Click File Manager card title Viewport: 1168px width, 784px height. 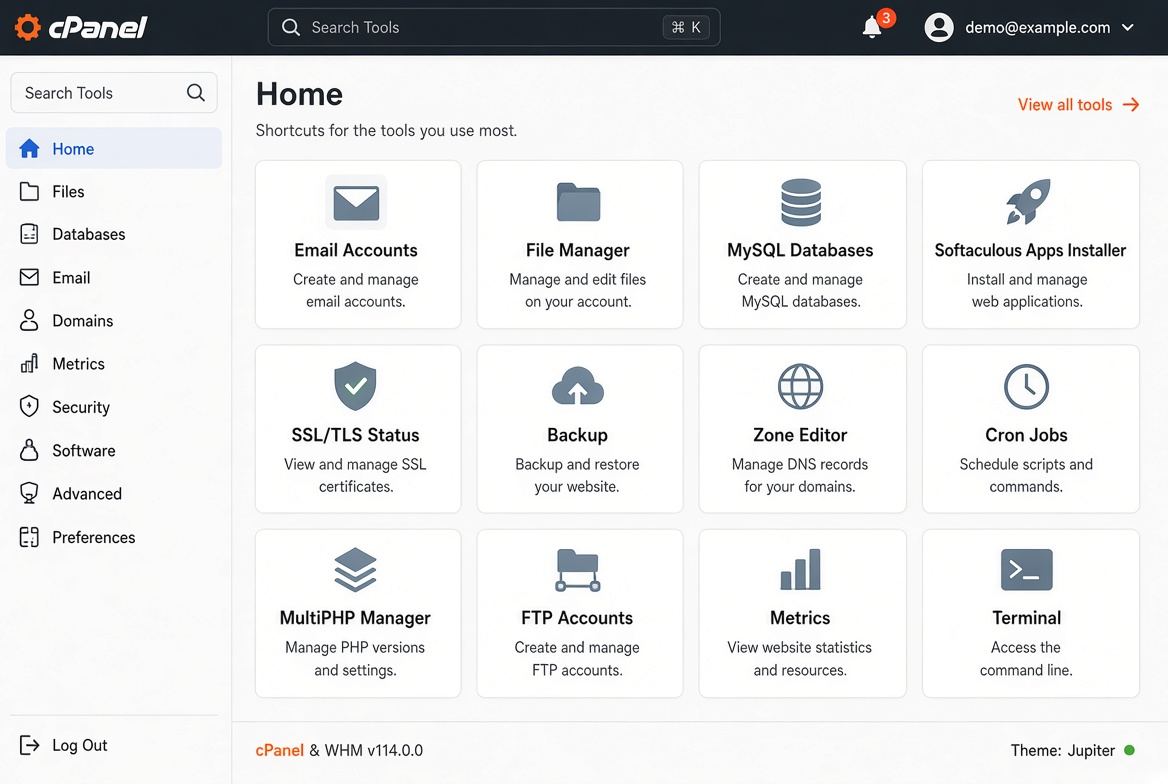[x=577, y=250]
